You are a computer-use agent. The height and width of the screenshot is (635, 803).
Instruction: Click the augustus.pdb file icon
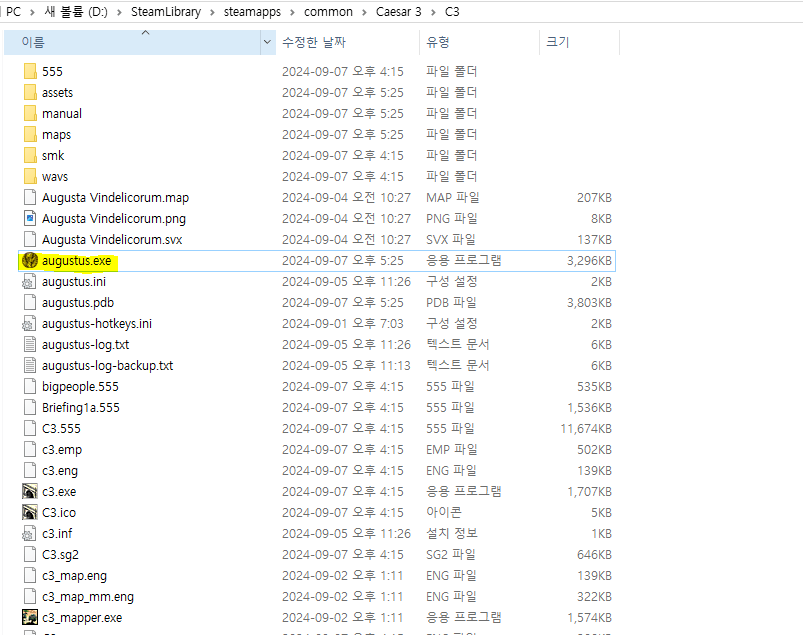click(x=30, y=302)
